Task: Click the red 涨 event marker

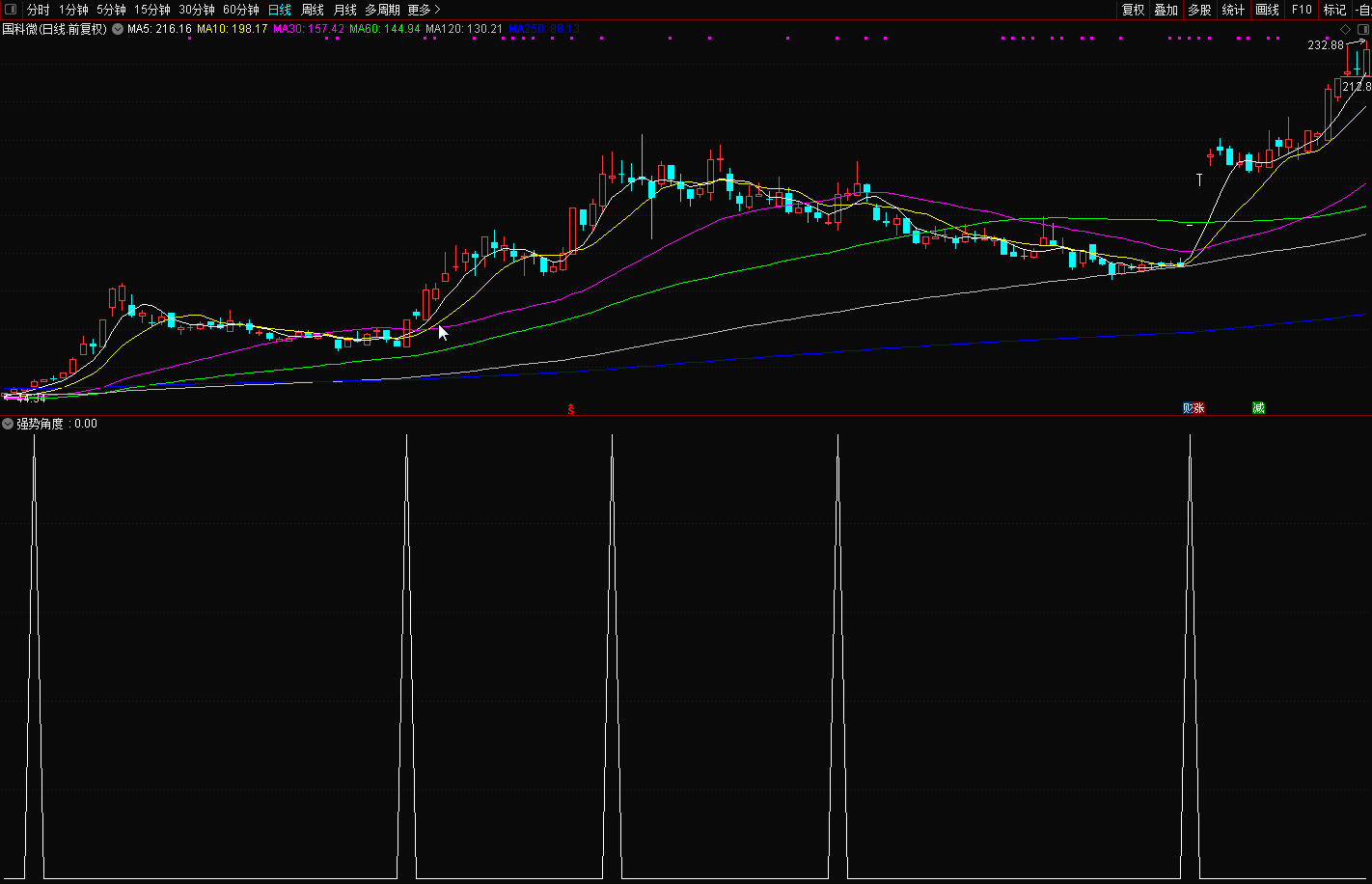Action: [x=1199, y=408]
